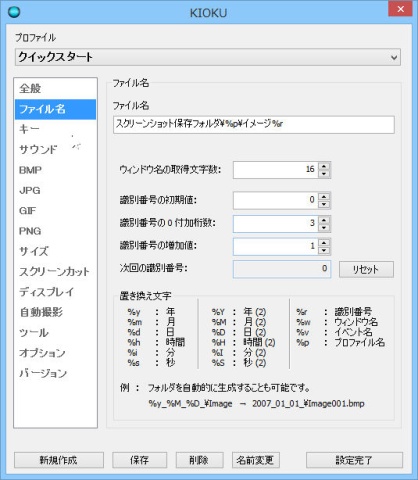Open the オプション settings page

pos(55,353)
